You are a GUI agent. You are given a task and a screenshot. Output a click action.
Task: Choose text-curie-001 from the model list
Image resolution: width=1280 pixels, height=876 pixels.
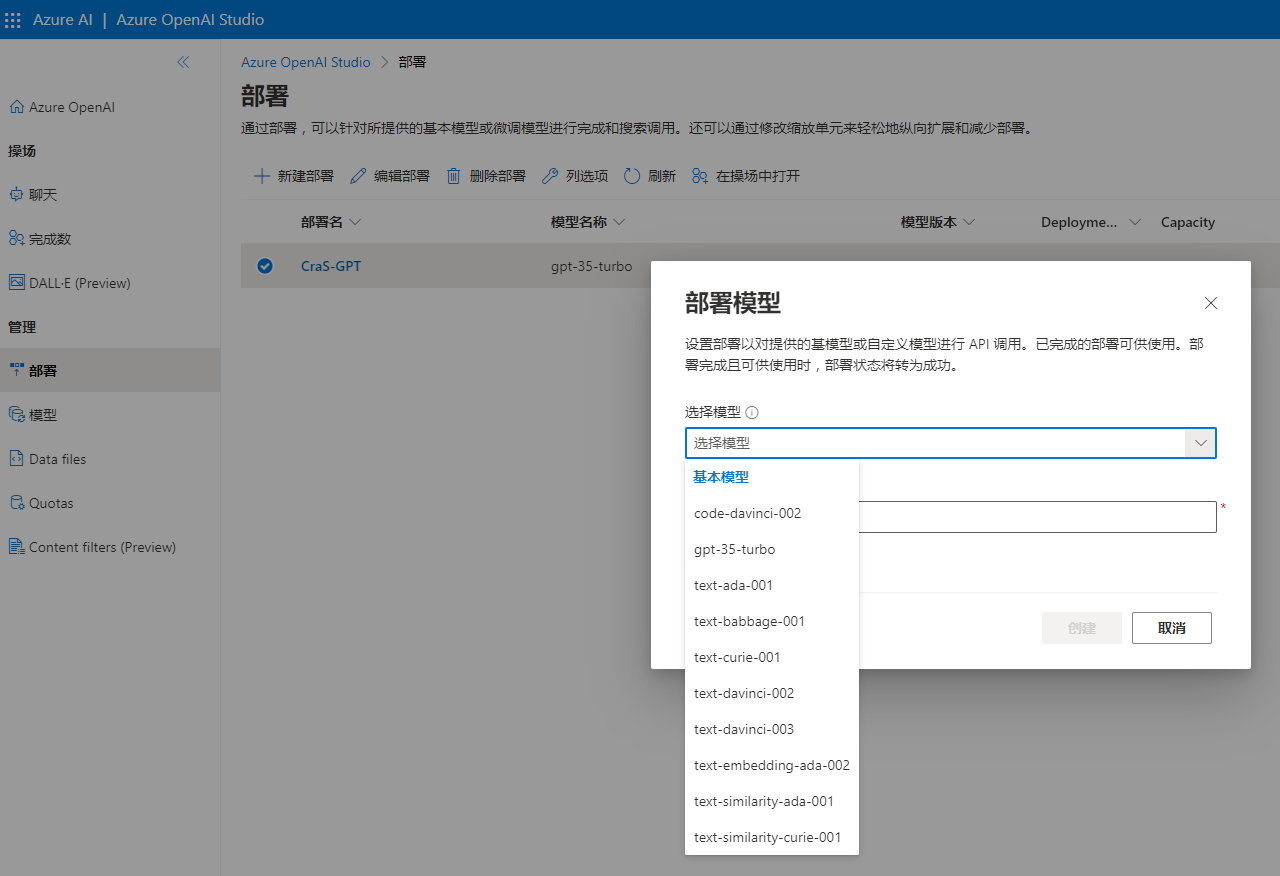click(772, 657)
